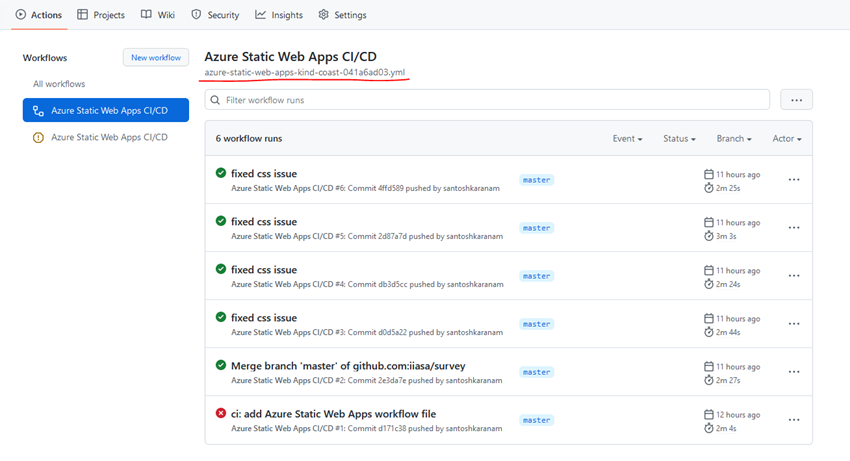The image size is (850, 461).
Task: Click the stopwatch icon beside 2m 4s
Action: point(709,428)
